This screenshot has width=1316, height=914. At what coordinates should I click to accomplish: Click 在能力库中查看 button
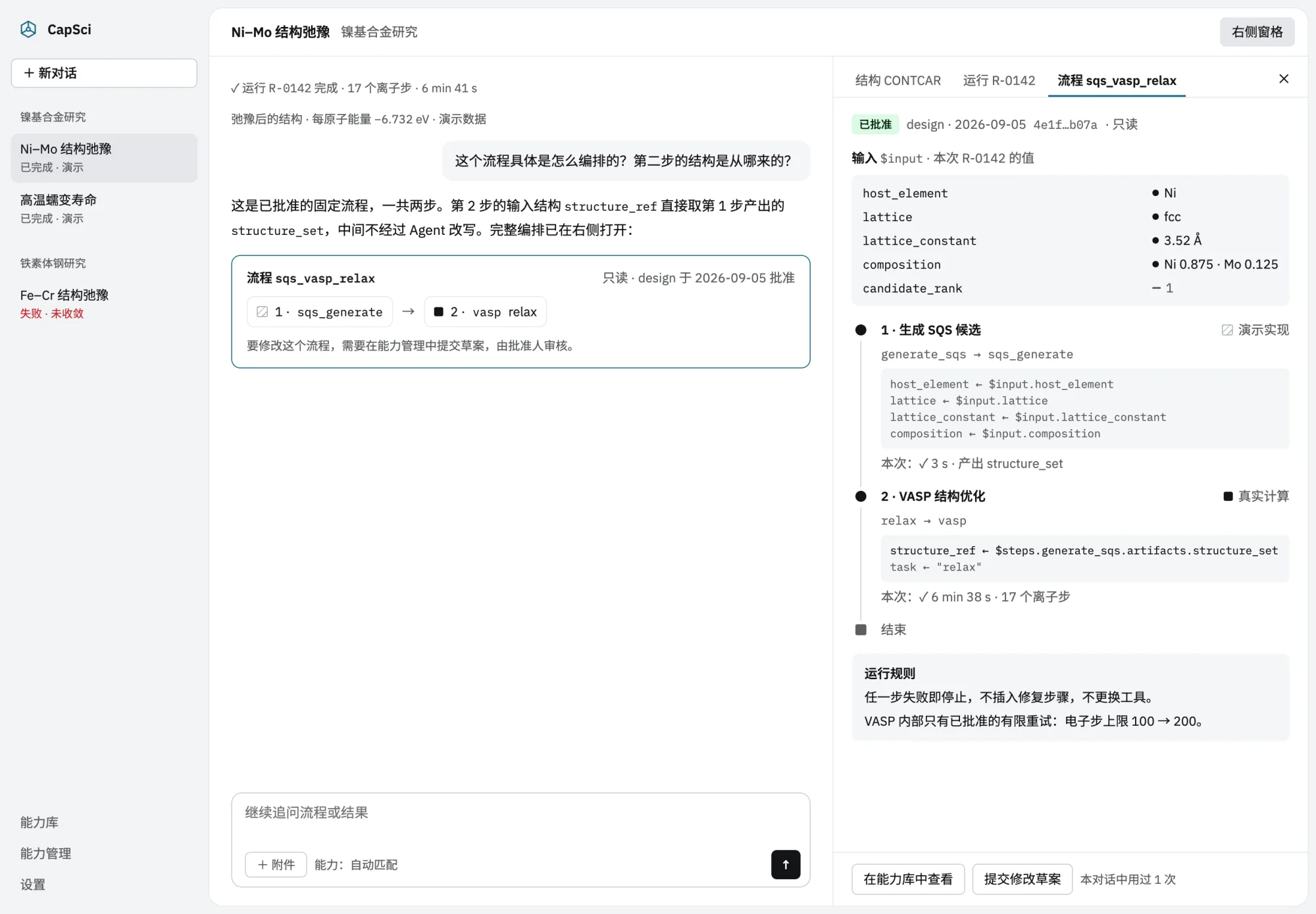coord(908,879)
